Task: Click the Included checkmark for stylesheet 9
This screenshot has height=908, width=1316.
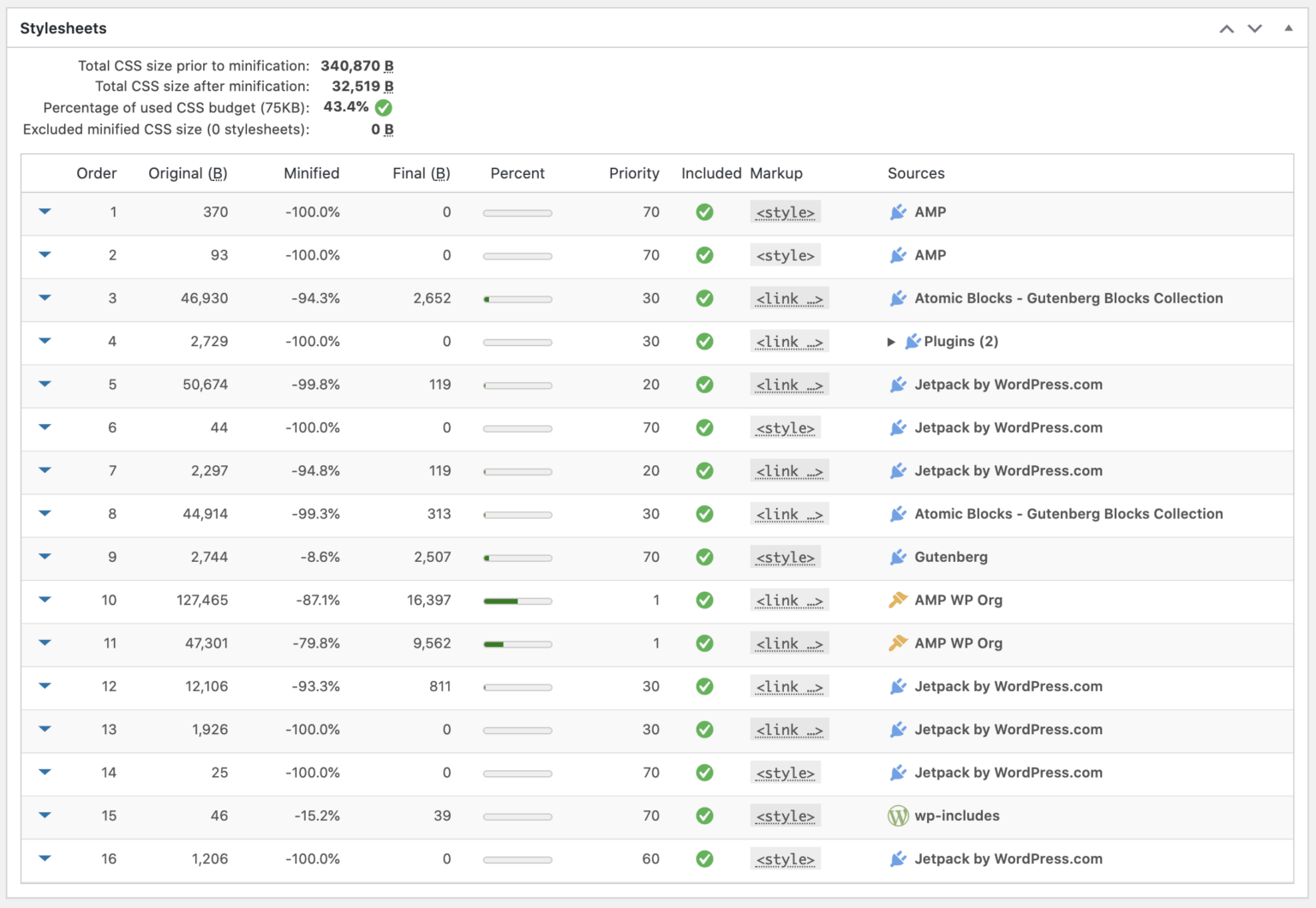Action: (x=704, y=557)
